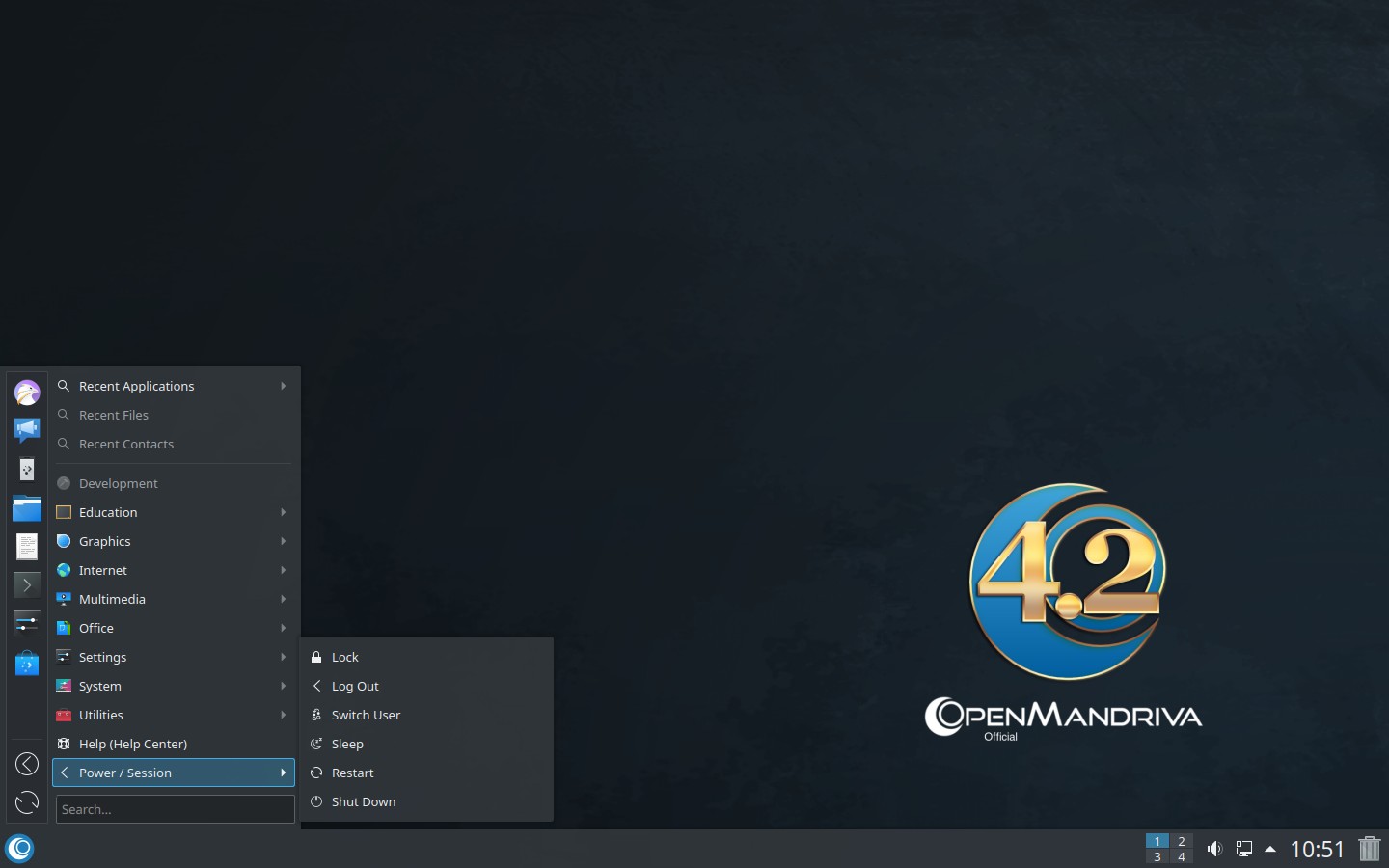Click the OpenMandriva application launcher button
The width and height of the screenshot is (1389, 868).
click(20, 849)
